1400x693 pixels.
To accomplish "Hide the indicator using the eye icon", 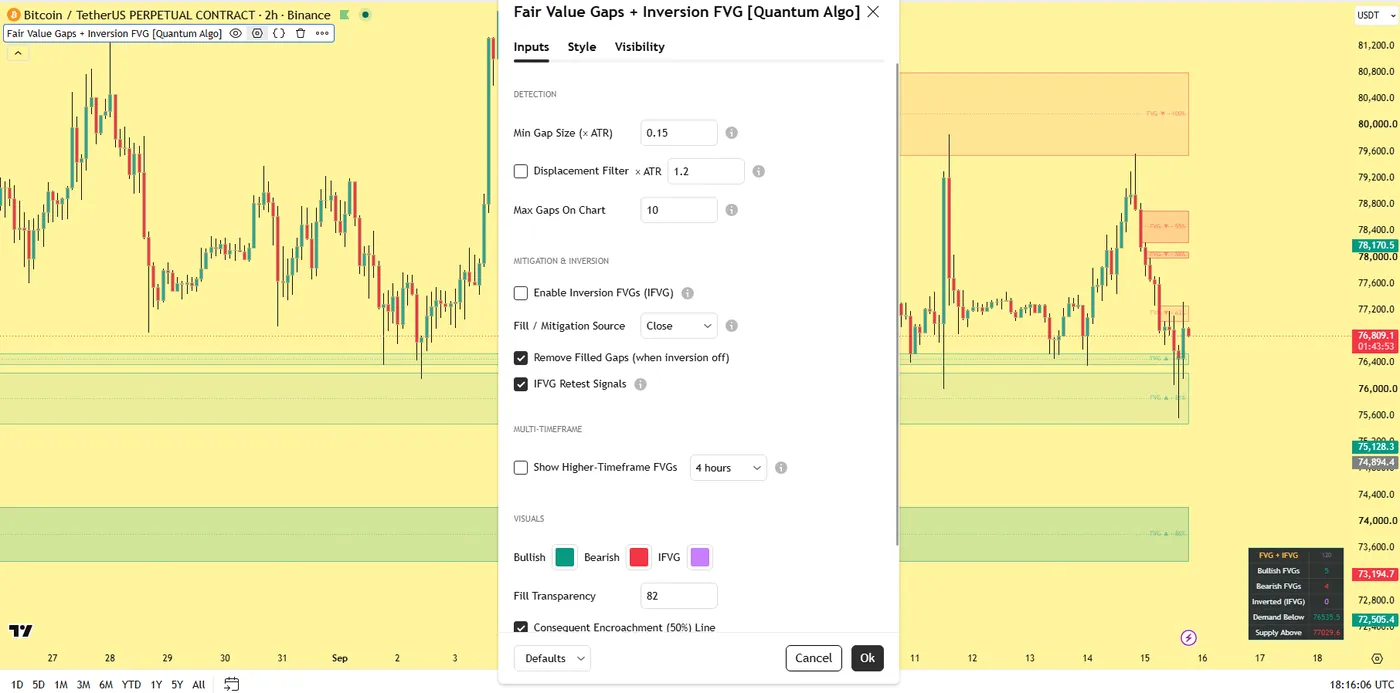I will pyautogui.click(x=236, y=33).
